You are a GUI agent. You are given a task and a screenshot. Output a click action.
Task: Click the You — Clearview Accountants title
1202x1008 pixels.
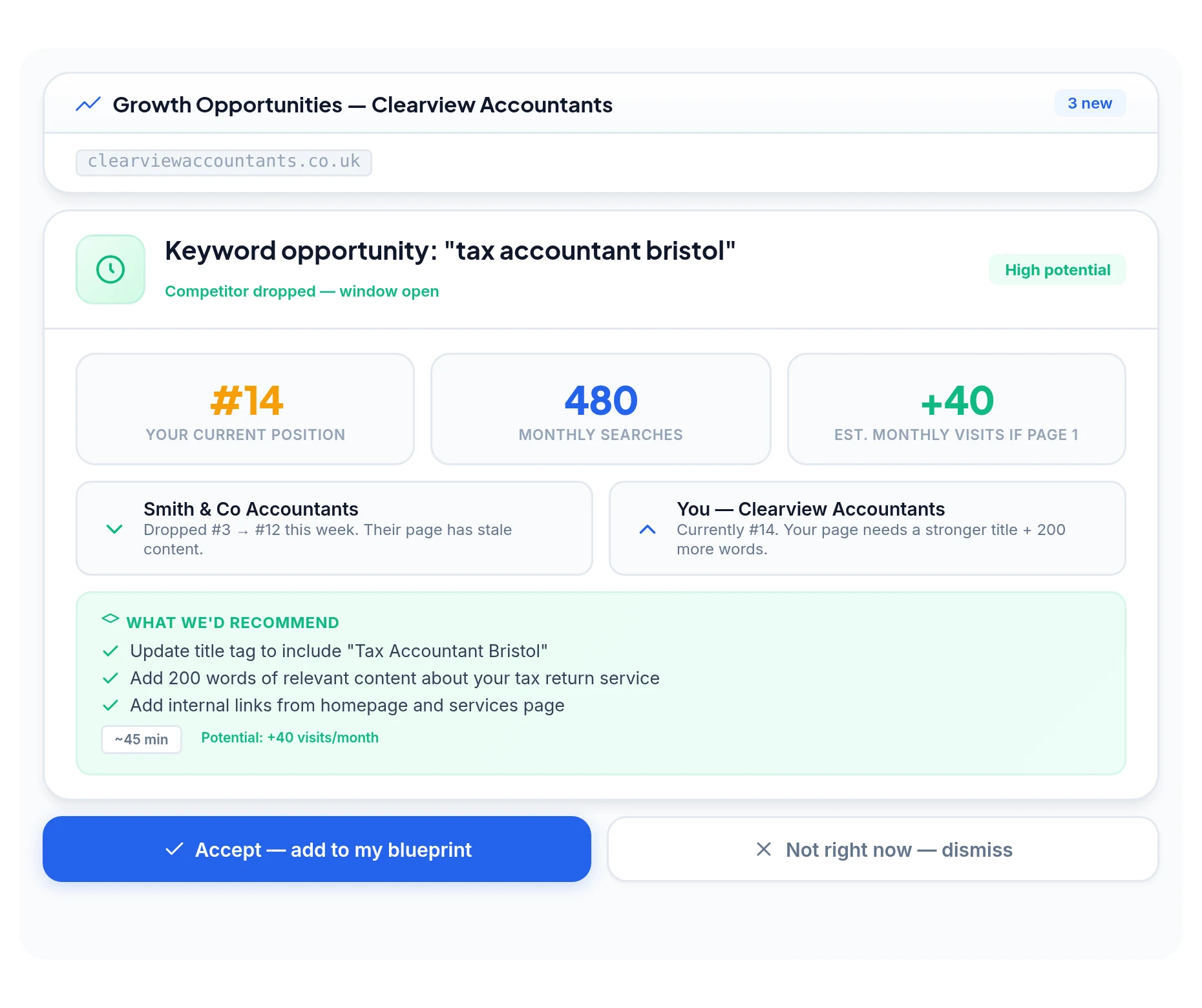[810, 509]
